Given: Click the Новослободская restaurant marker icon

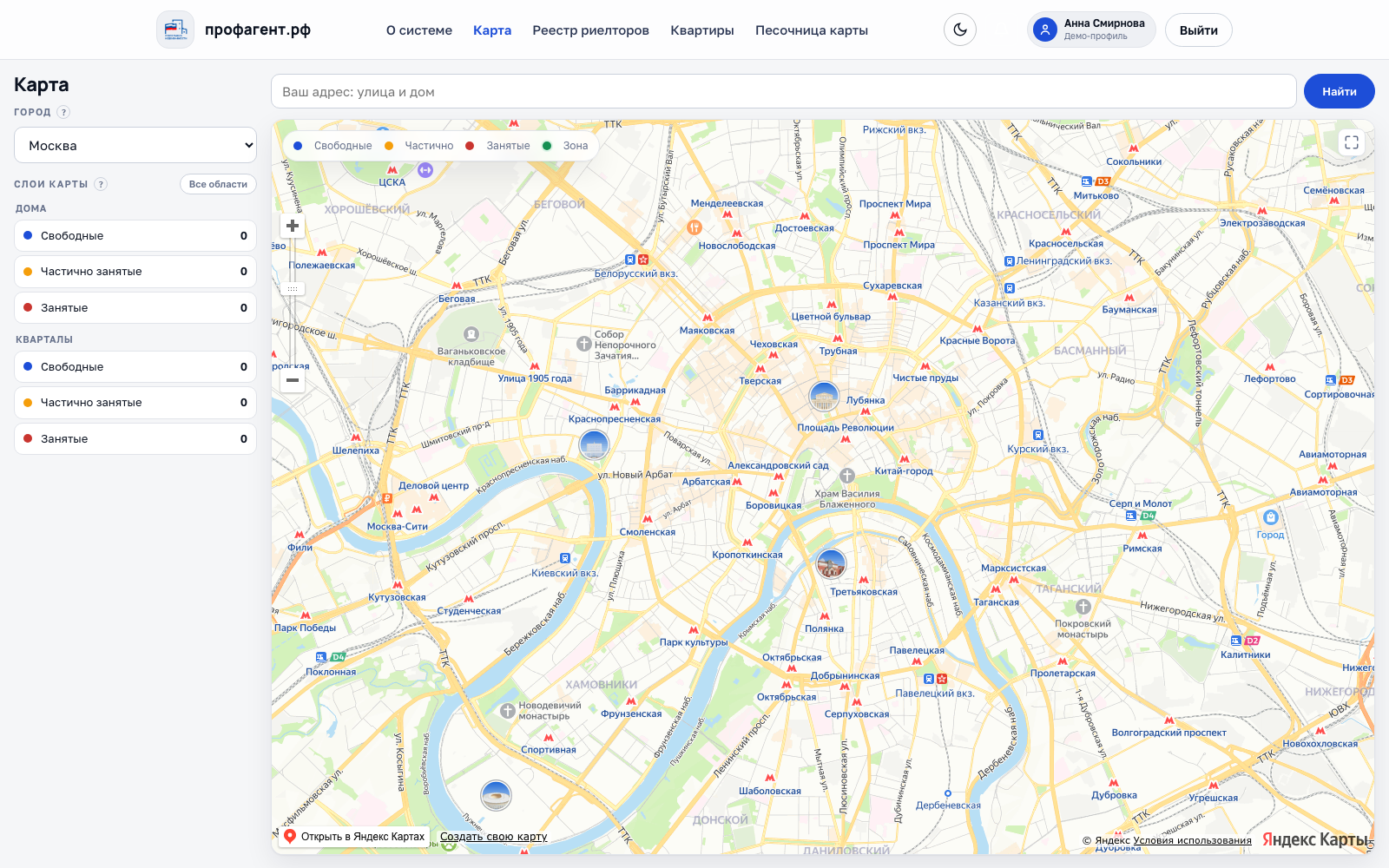Looking at the screenshot, I should (x=694, y=227).
